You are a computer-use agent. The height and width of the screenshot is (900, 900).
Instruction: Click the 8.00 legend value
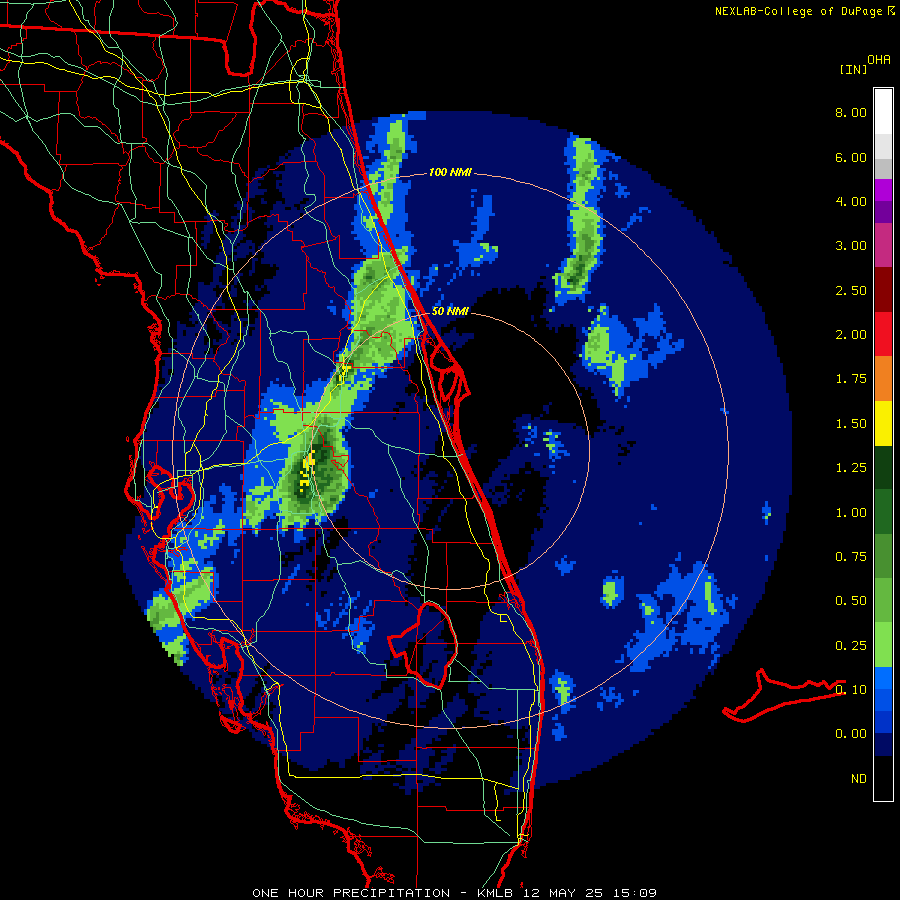(851, 112)
